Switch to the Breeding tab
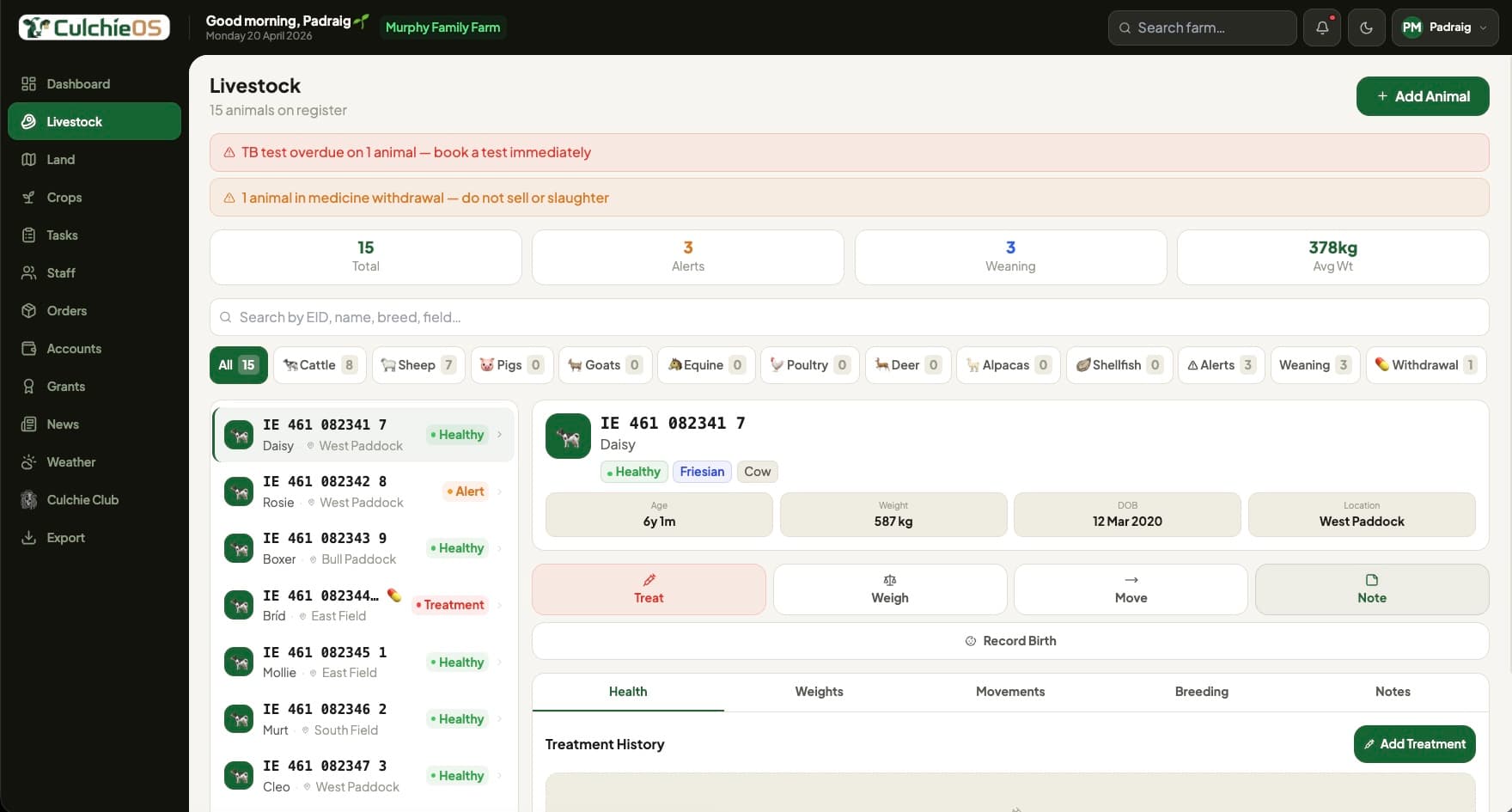This screenshot has height=812, width=1512. coord(1201,692)
